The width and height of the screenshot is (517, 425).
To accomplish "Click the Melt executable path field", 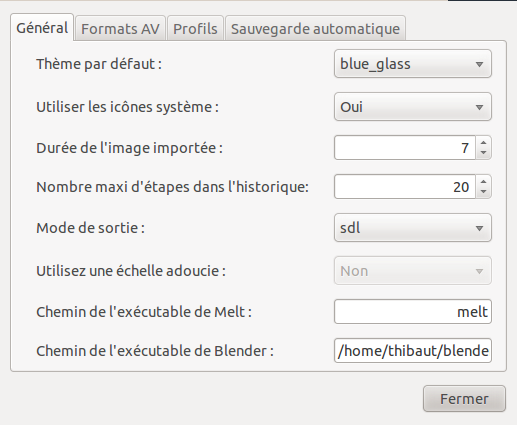I will pos(413,312).
